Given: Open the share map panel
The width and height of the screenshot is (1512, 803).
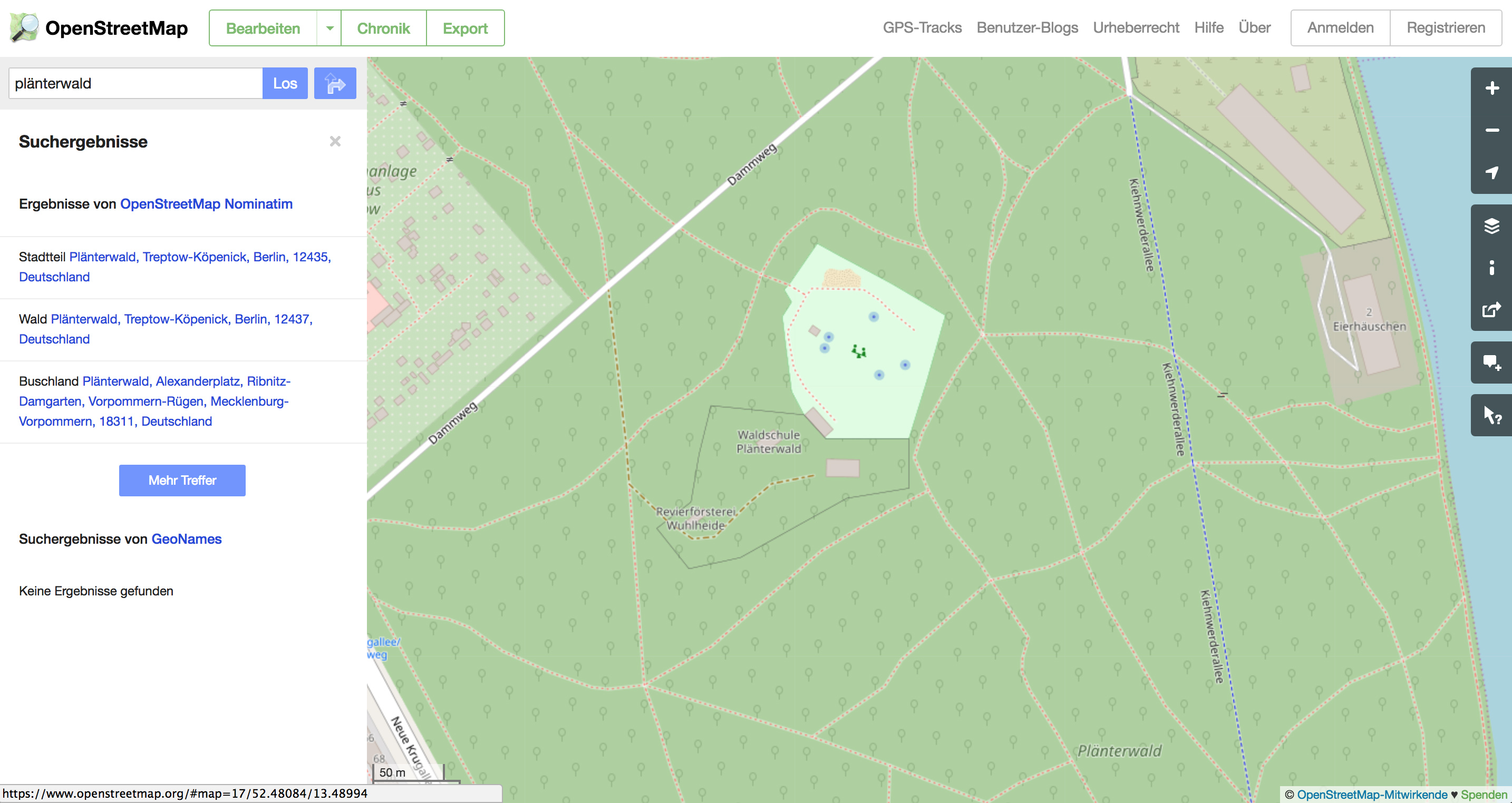Looking at the screenshot, I should tap(1491, 310).
